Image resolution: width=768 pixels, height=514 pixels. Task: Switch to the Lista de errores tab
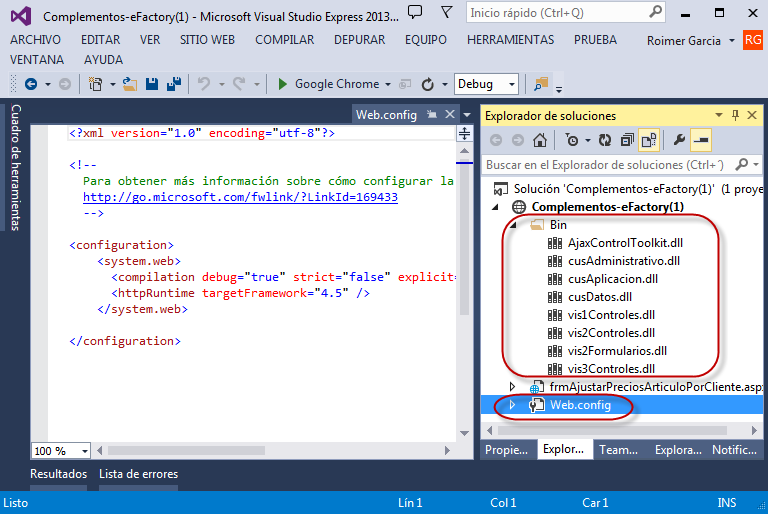tap(138, 474)
